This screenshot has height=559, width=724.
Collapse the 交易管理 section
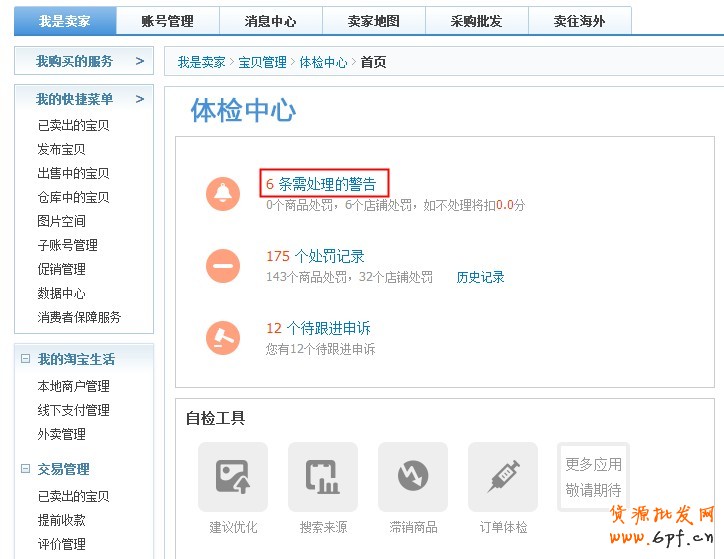click(x=26, y=469)
